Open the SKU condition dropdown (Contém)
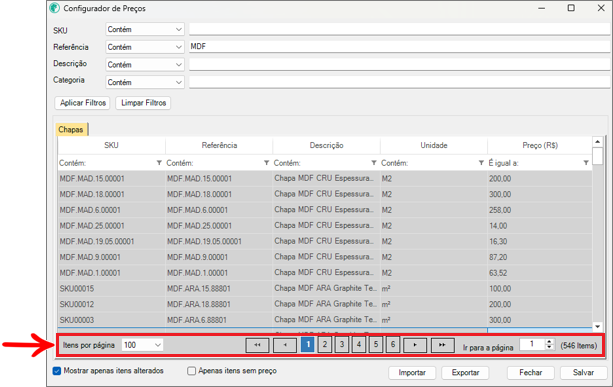613x387 pixels. 145,30
